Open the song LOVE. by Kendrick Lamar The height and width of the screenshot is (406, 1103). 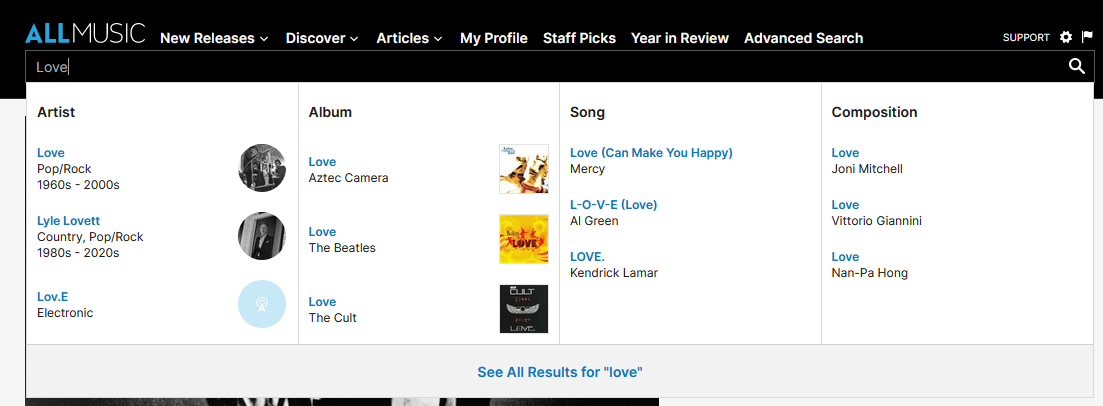coord(587,256)
